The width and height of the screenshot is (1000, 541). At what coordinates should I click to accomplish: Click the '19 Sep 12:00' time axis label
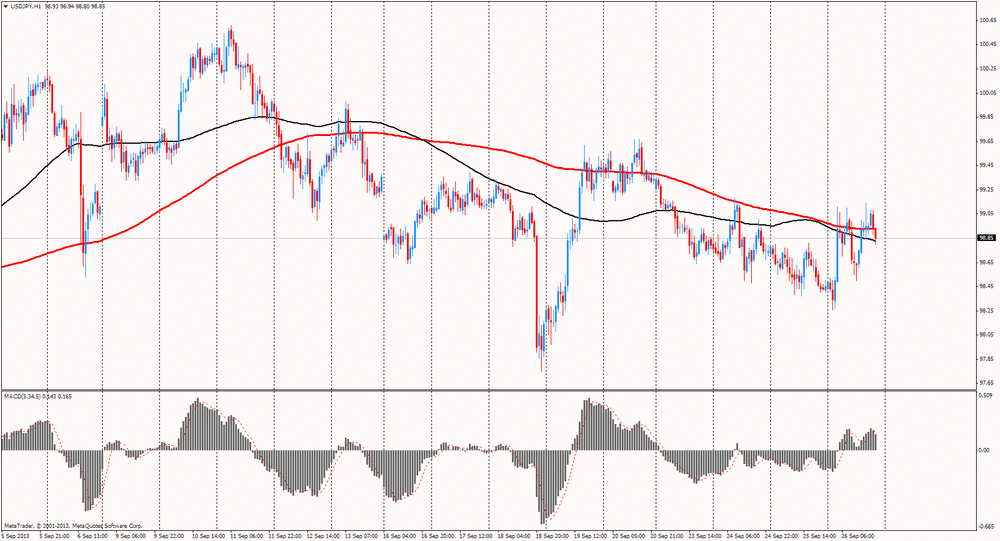pos(591,536)
